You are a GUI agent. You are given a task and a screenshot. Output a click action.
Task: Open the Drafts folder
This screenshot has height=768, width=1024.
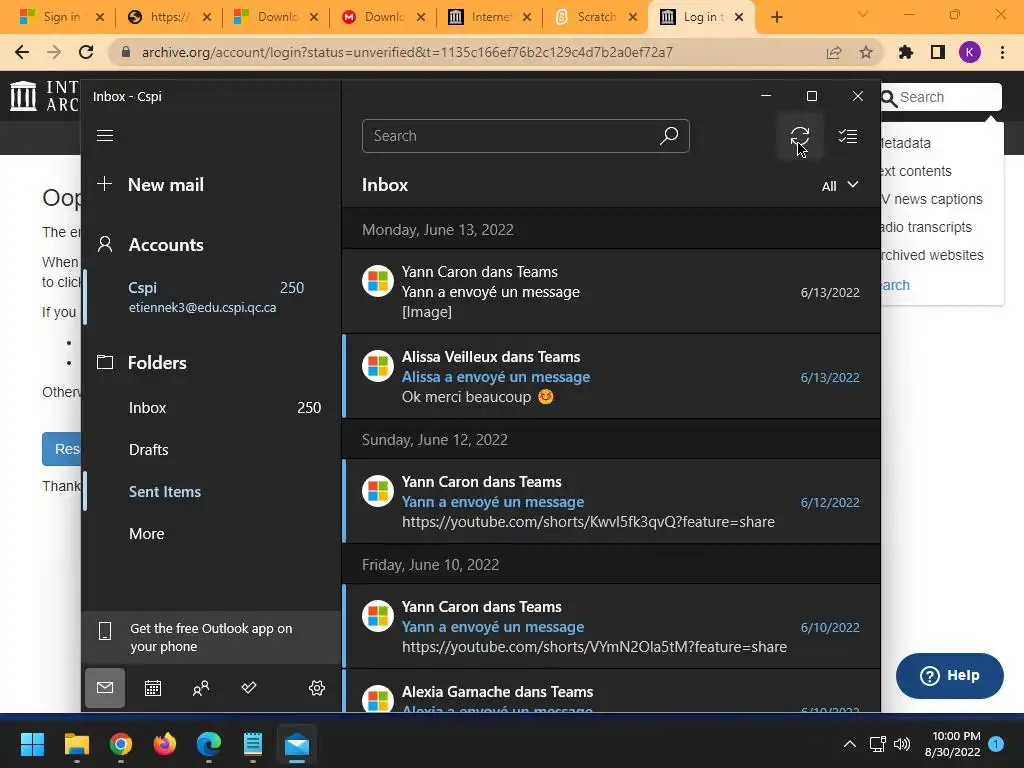pos(212,449)
